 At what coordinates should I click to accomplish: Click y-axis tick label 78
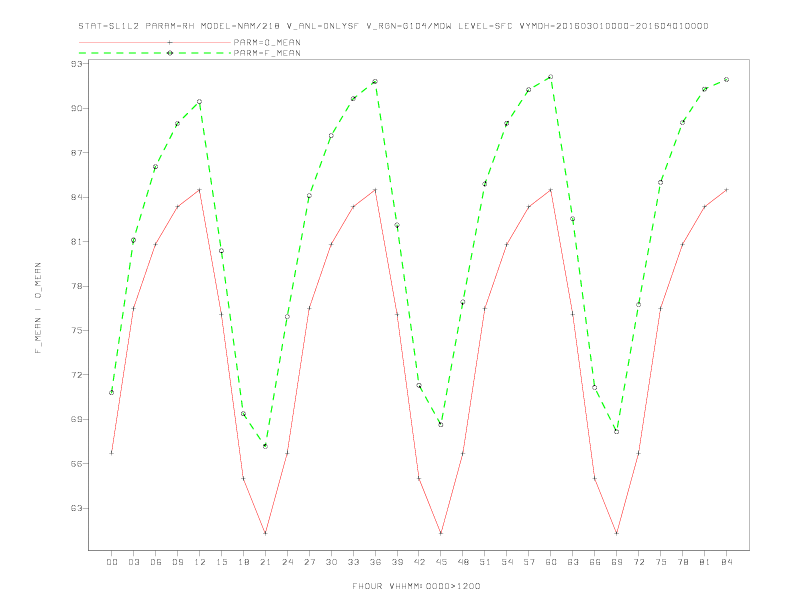pos(77,286)
